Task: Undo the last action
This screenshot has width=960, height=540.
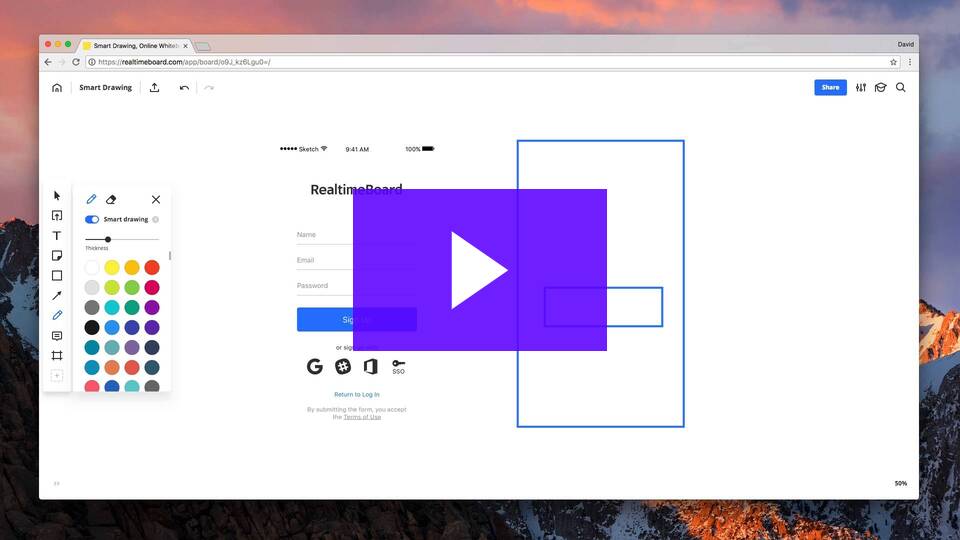Action: (184, 88)
